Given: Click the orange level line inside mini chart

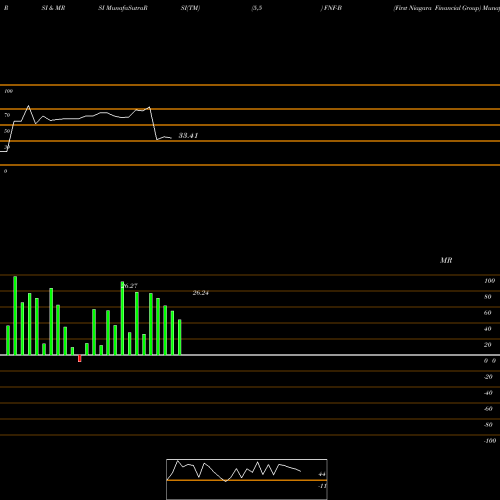Looking at the screenshot, I should click(247, 480).
